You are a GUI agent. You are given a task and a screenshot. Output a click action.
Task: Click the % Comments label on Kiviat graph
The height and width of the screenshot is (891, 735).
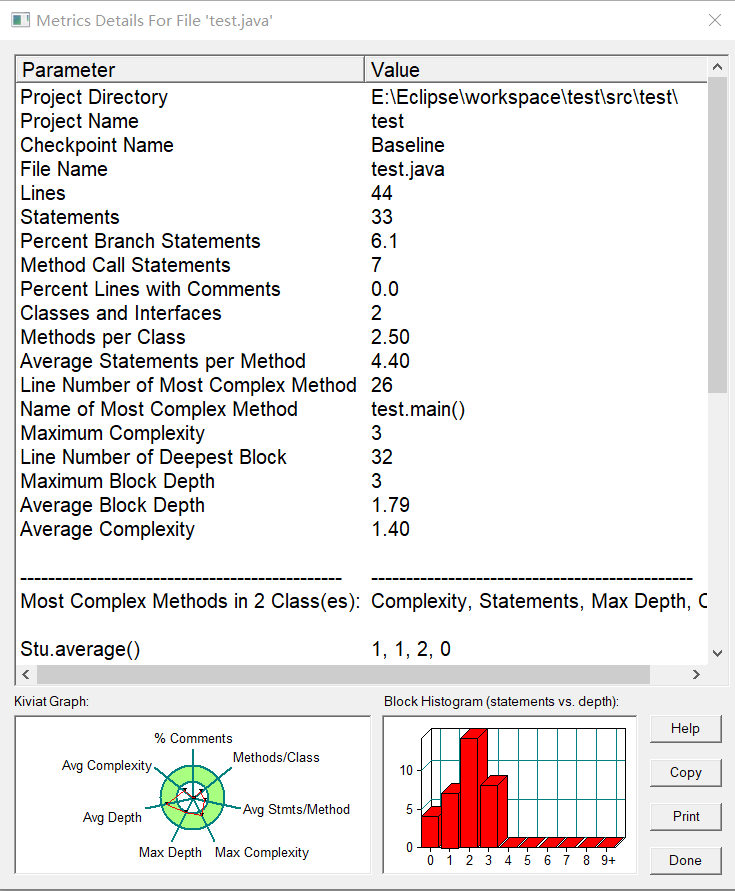click(193, 738)
